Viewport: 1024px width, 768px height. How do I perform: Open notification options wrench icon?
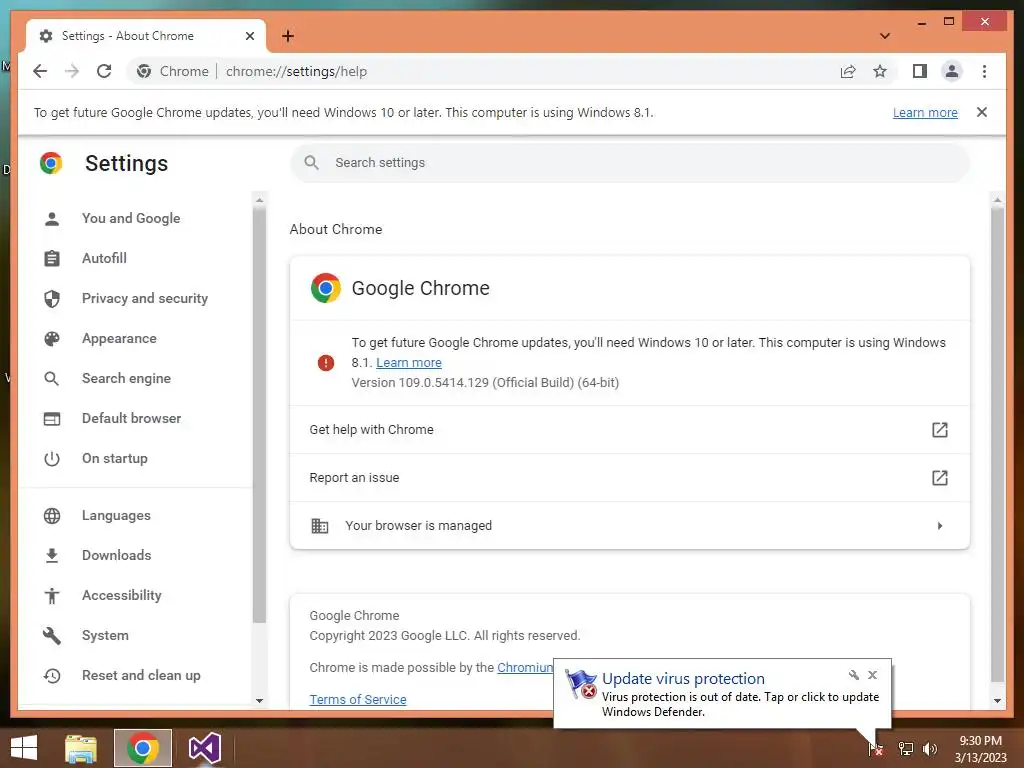click(854, 675)
